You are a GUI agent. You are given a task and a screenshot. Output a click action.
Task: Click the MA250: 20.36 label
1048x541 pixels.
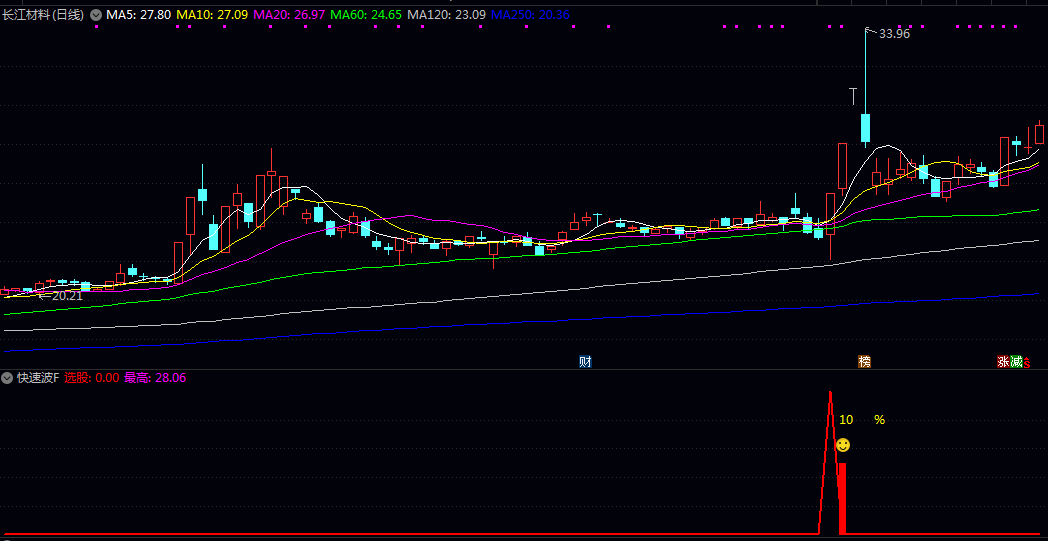click(530, 14)
